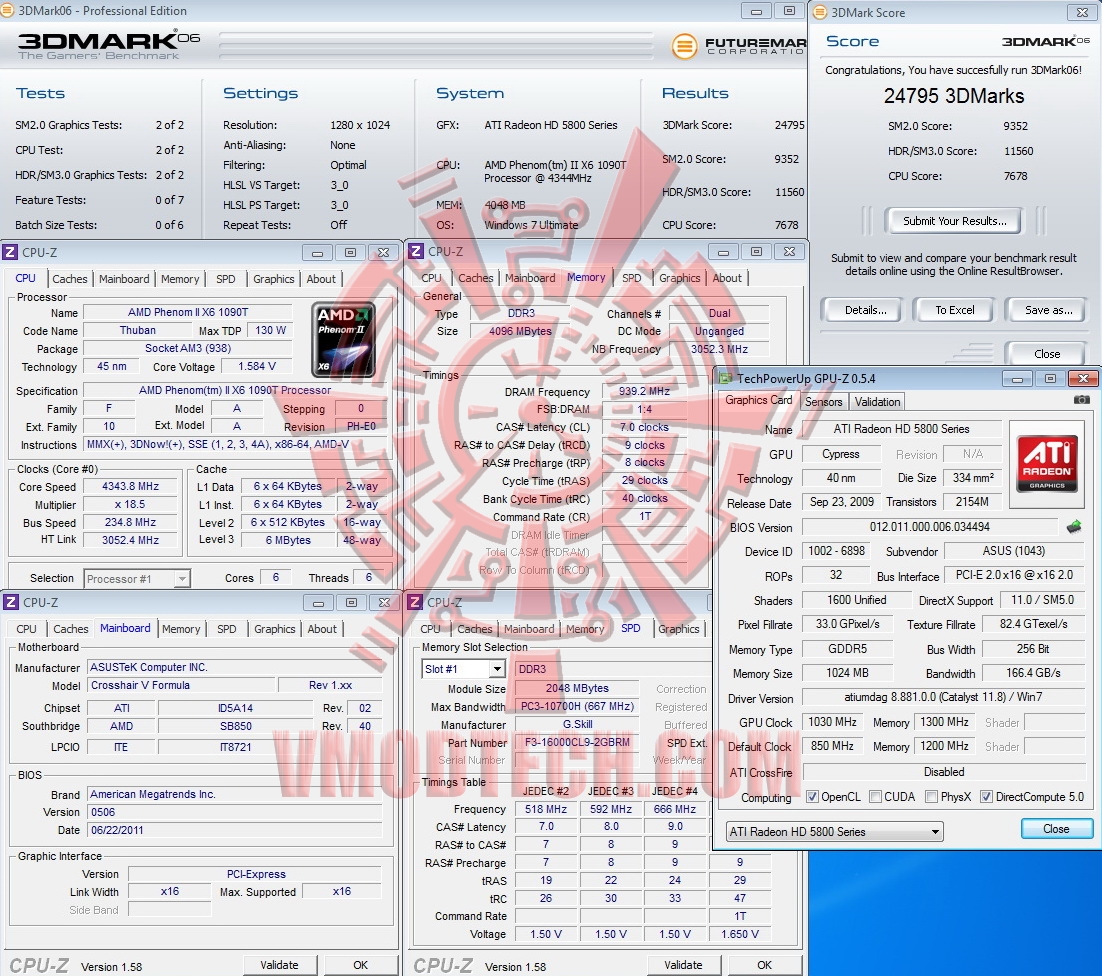The image size is (1102, 976).
Task: Open the Processor #1 selection dropdown
Action: pos(136,578)
